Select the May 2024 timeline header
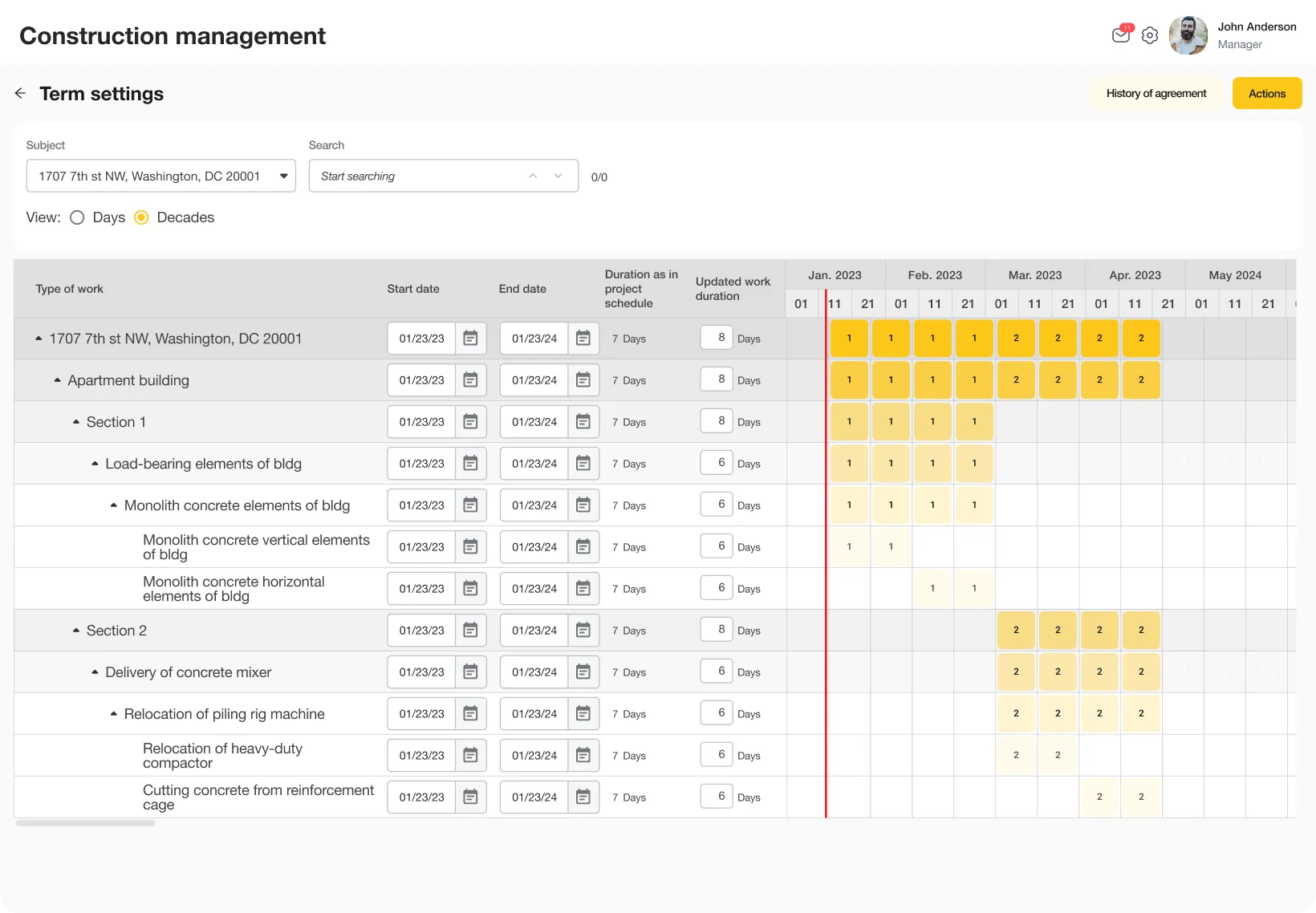The height and width of the screenshot is (913, 1316). (x=1236, y=275)
